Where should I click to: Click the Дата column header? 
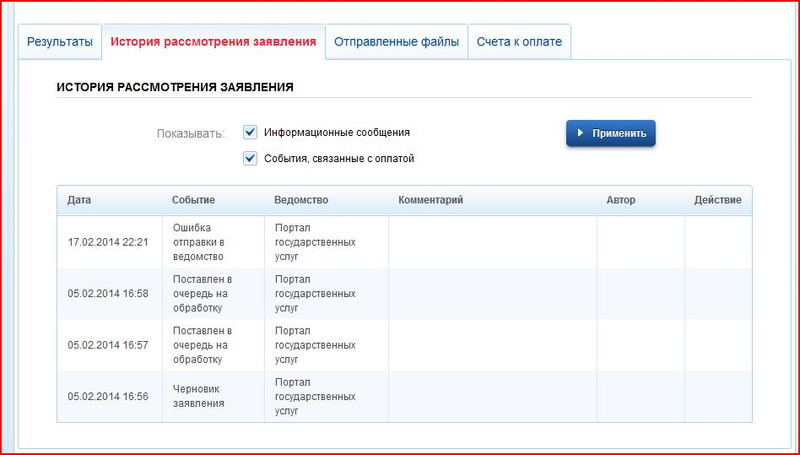pos(79,200)
